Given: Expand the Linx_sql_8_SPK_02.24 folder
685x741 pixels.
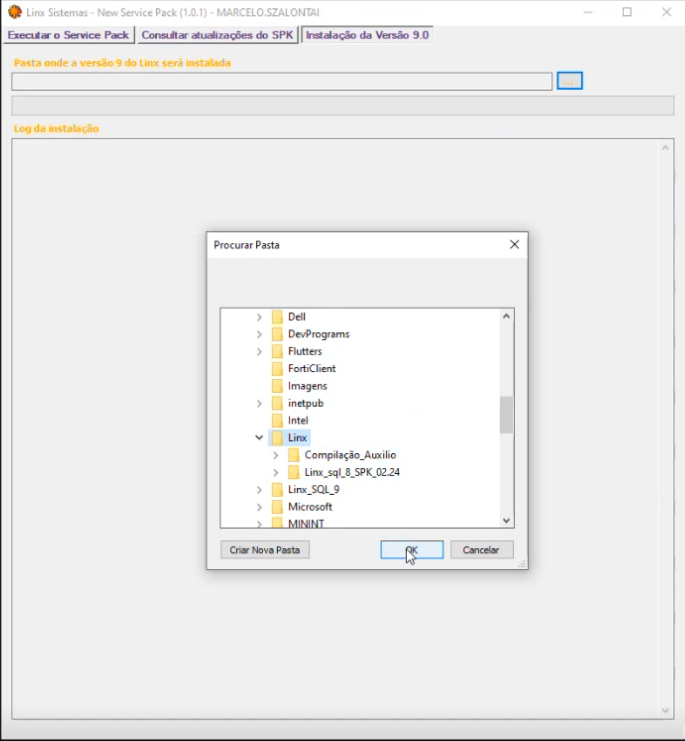Looking at the screenshot, I should click(276, 473).
